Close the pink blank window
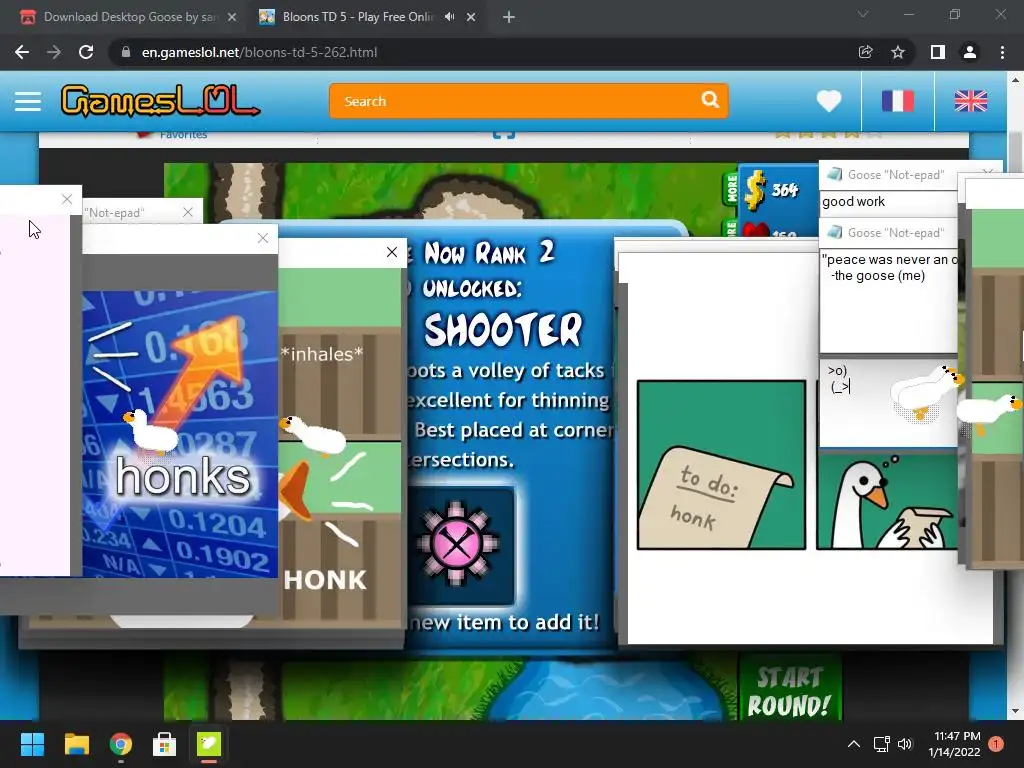Image resolution: width=1024 pixels, height=768 pixels. pyautogui.click(x=67, y=199)
